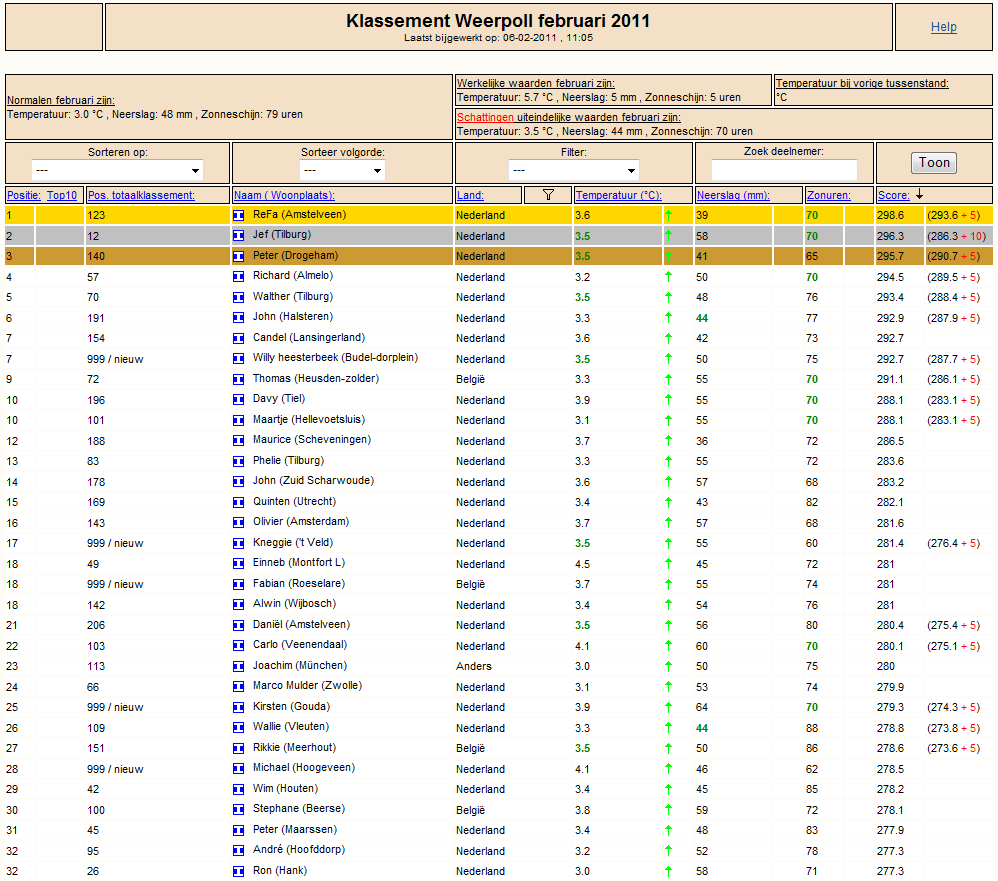998x881 pixels.
Task: Sort by the Neerslag (mm) column header
Action: pos(733,195)
